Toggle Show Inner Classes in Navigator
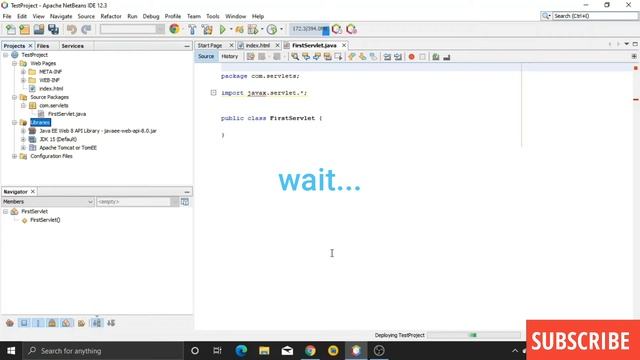 (66, 323)
